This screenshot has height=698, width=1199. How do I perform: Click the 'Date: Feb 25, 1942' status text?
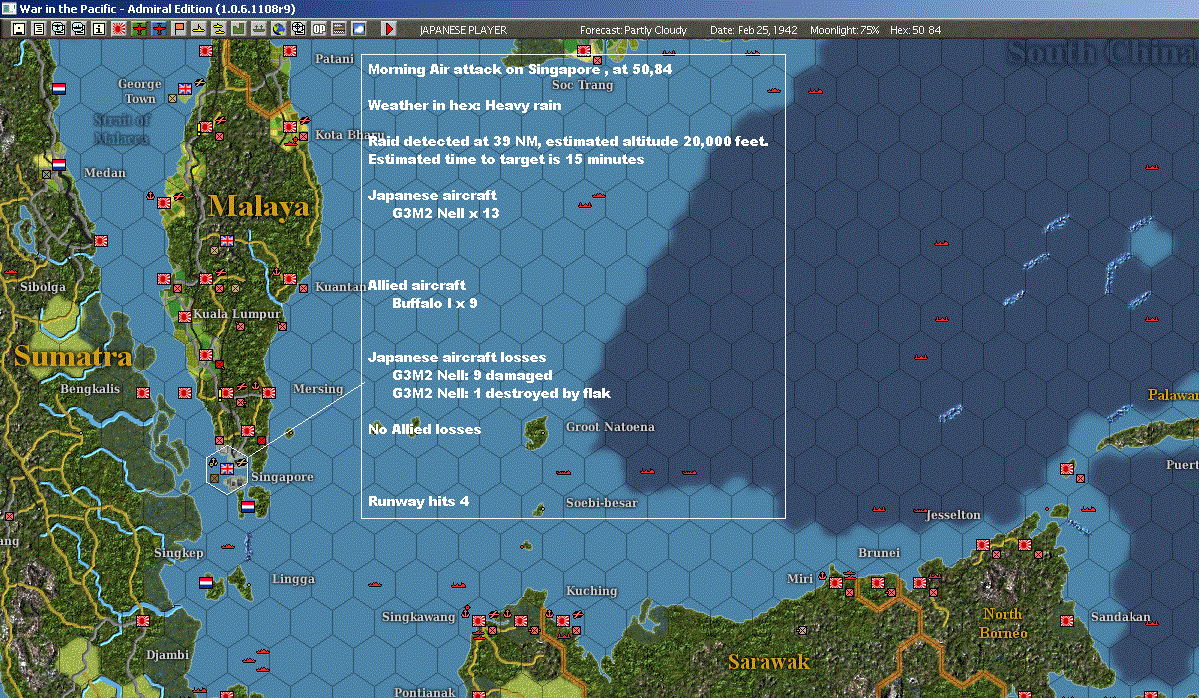coord(753,30)
